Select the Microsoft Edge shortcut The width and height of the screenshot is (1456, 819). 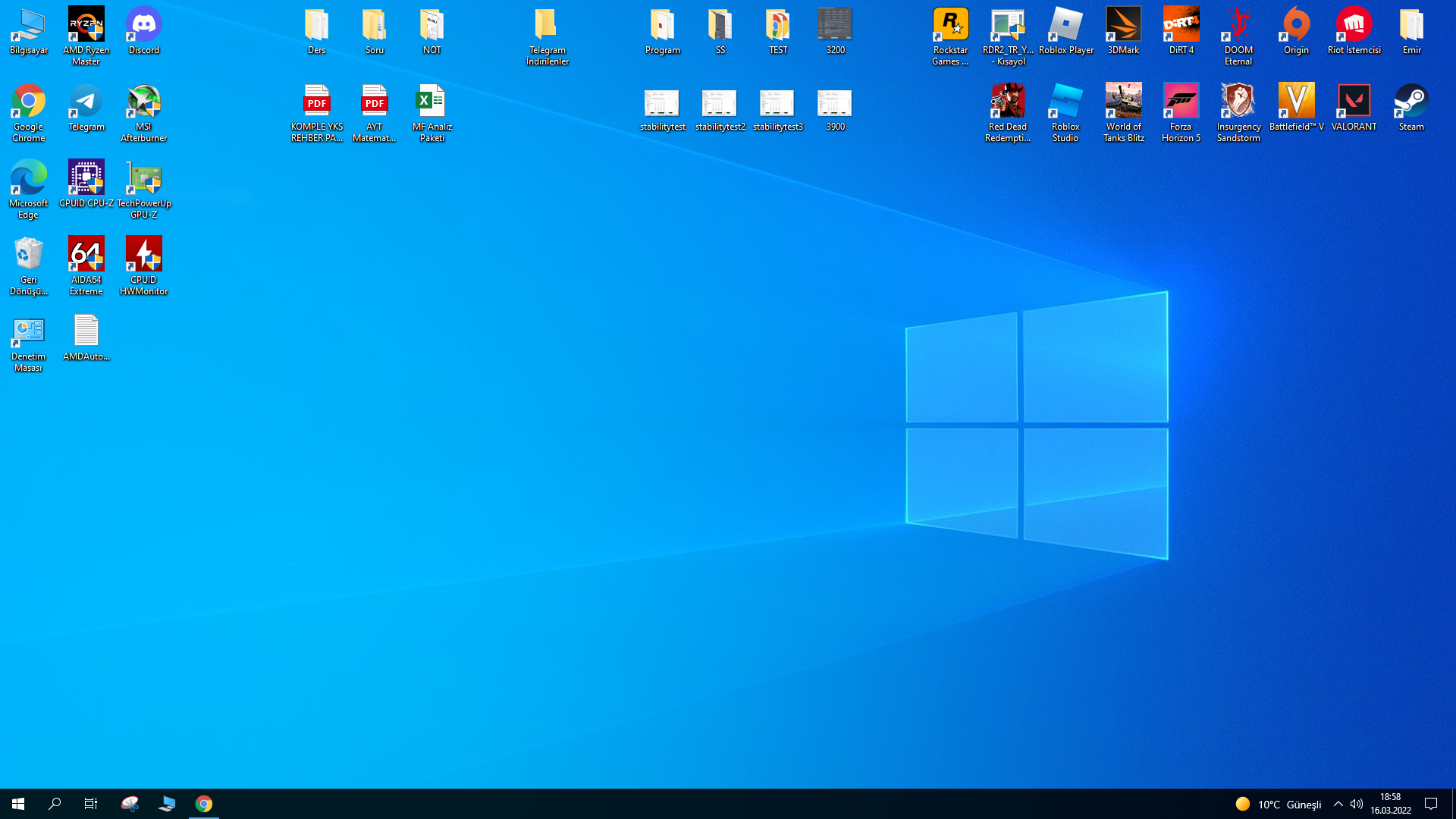(29, 190)
